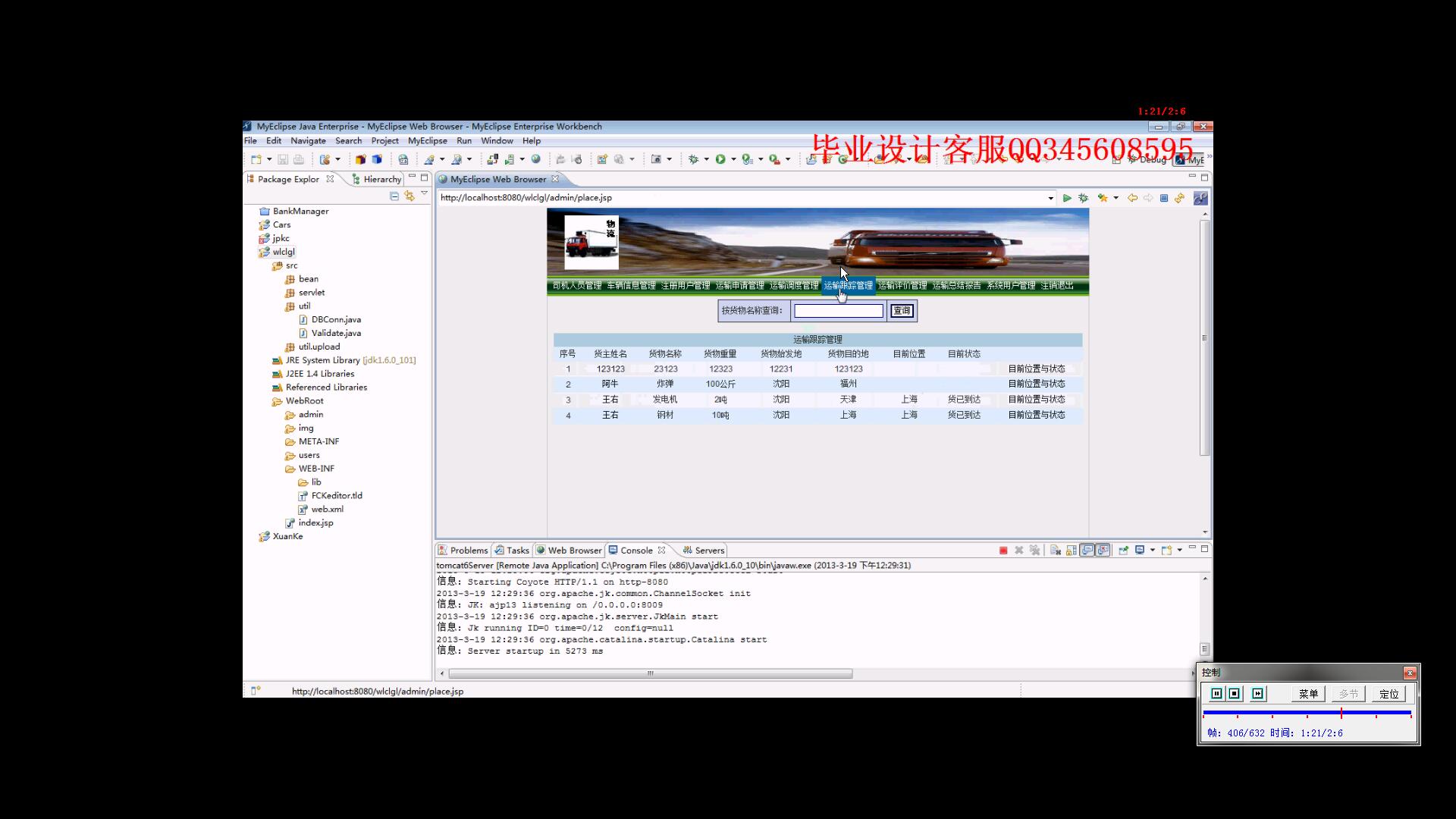Open the MyEclipse menu

428,141
